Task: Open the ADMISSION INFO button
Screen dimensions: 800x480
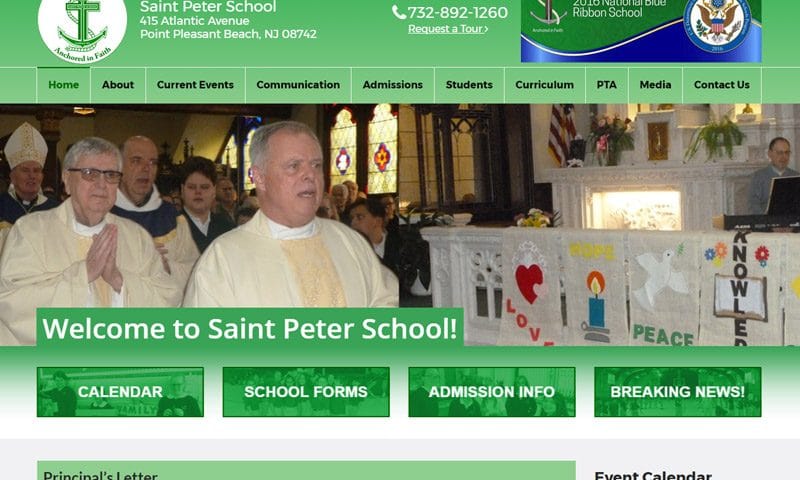Action: point(492,392)
